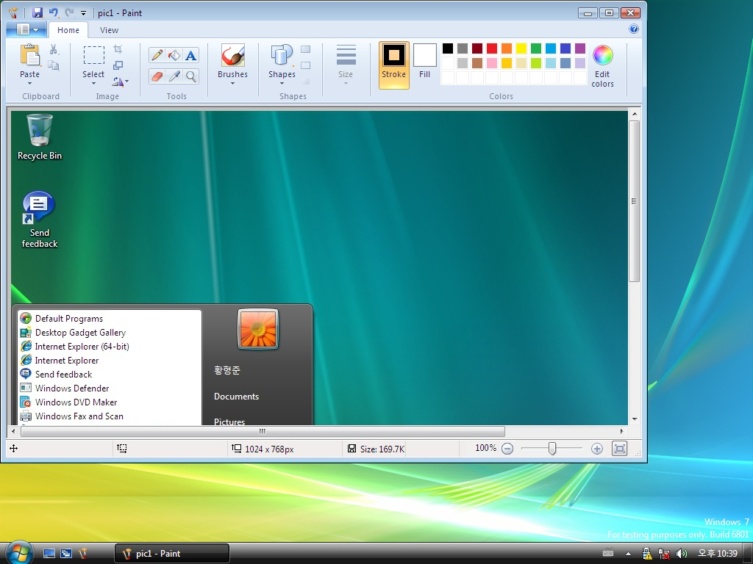Click the Copy icon below the scissors
Image resolution: width=753 pixels, height=564 pixels.
point(54,65)
